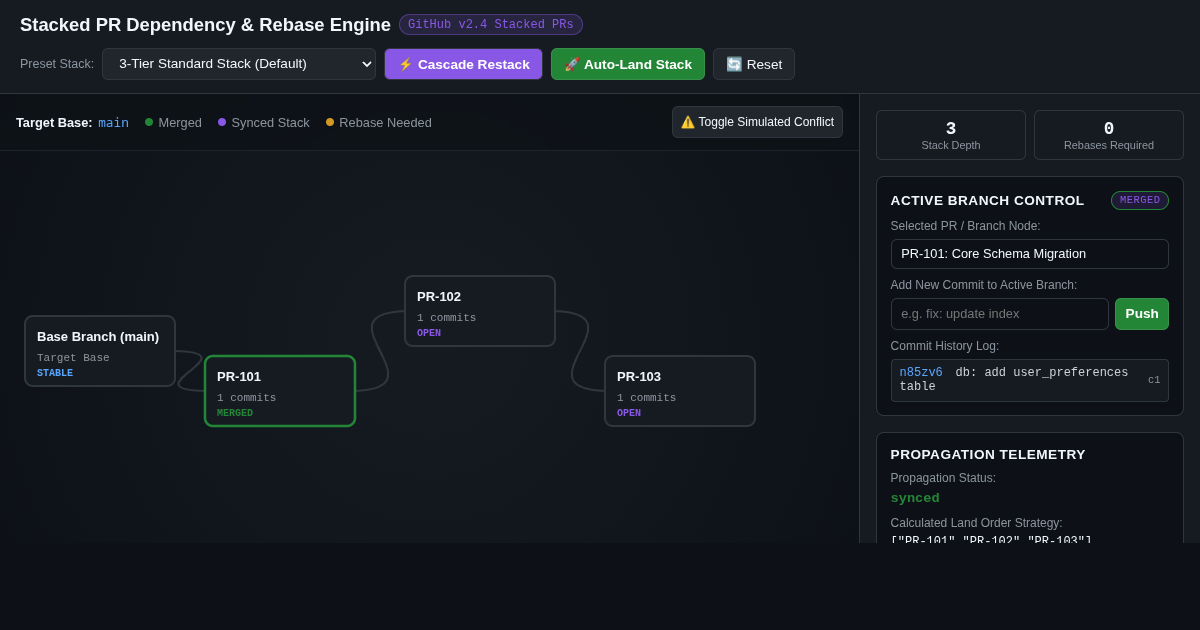This screenshot has height=630, width=1200.
Task: Click the green Merged legend dot
Action: [149, 122]
